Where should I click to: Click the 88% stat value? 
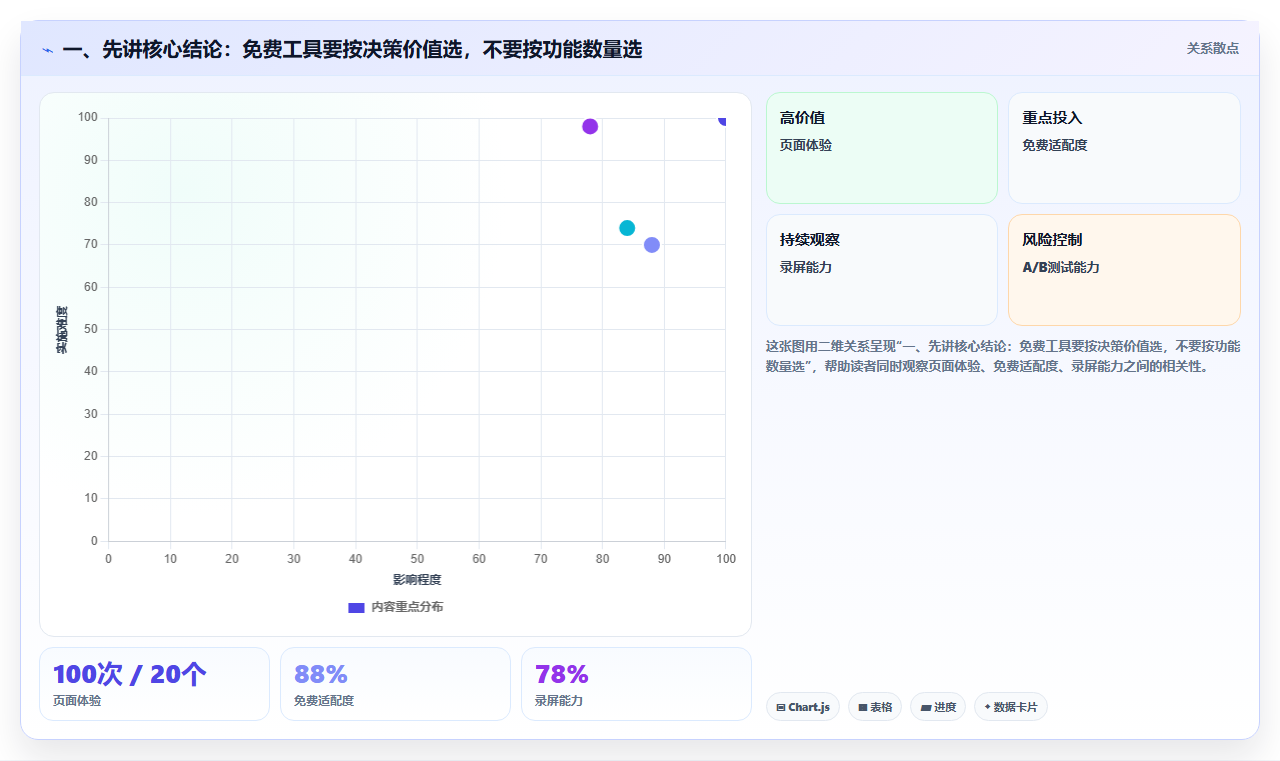click(x=321, y=675)
